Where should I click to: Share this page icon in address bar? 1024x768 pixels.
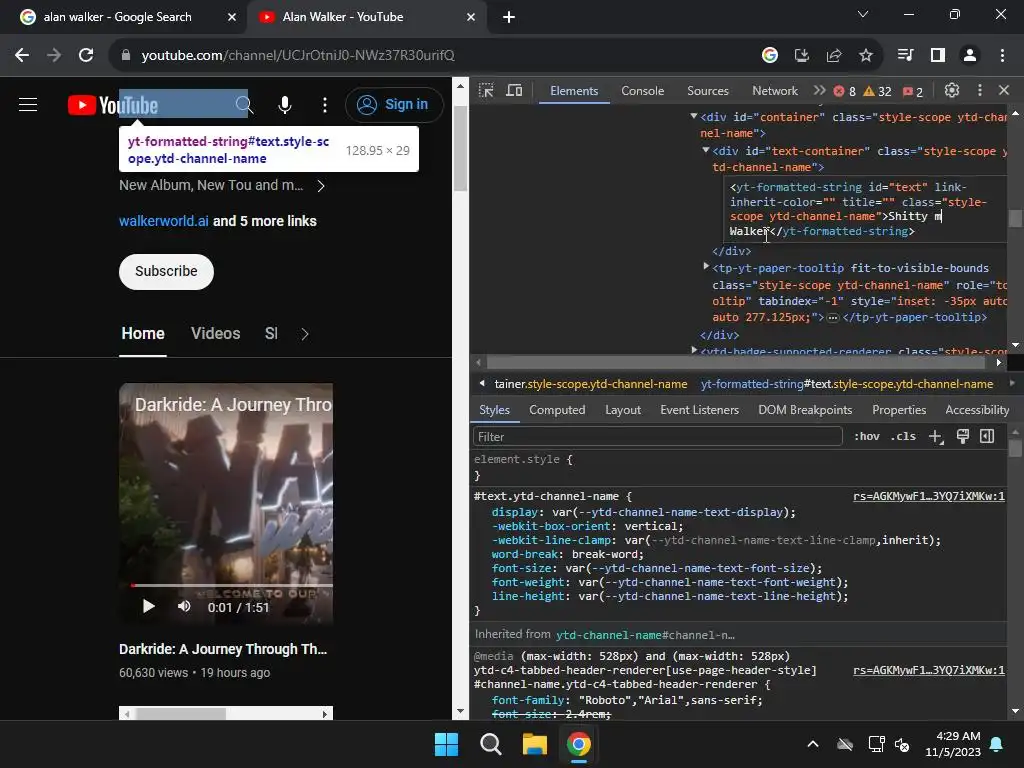pyautogui.click(x=834, y=55)
